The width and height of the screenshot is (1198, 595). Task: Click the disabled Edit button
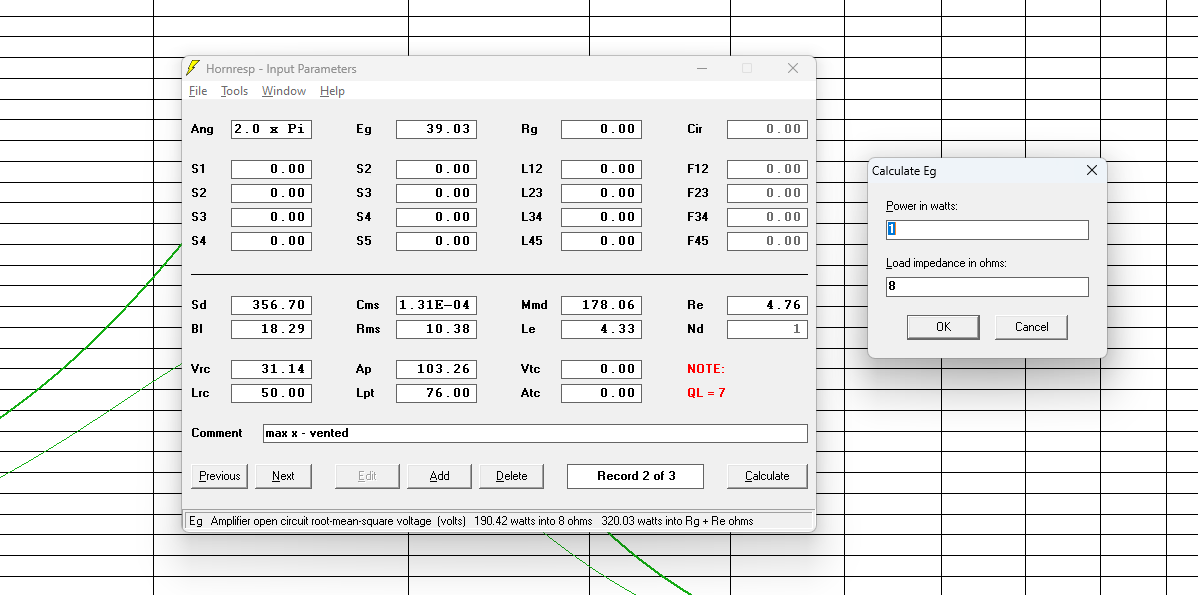point(367,476)
